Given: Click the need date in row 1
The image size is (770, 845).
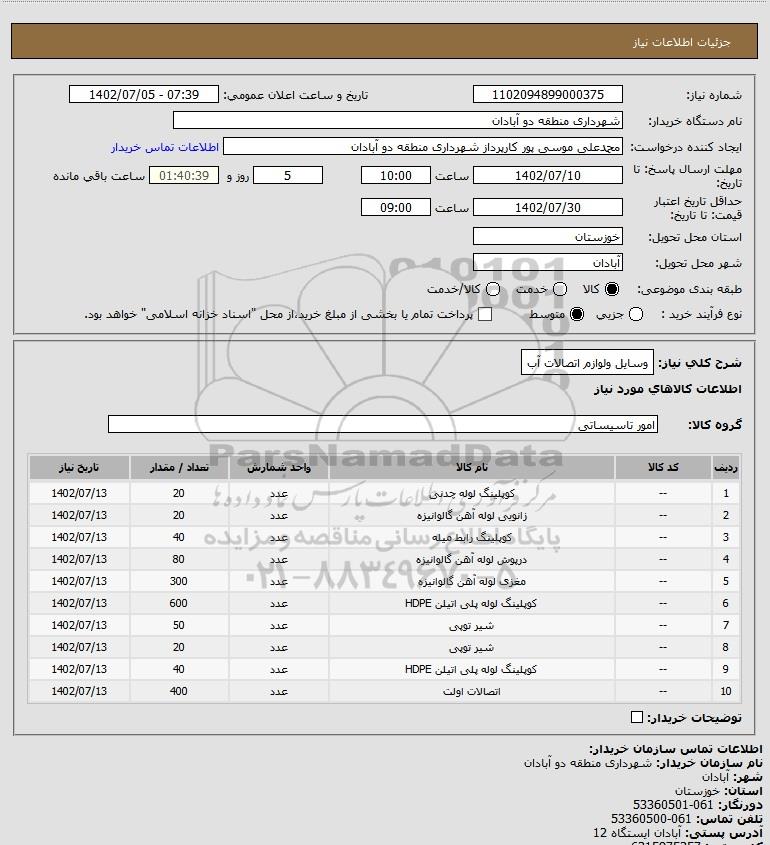Looking at the screenshot, I should [79, 493].
